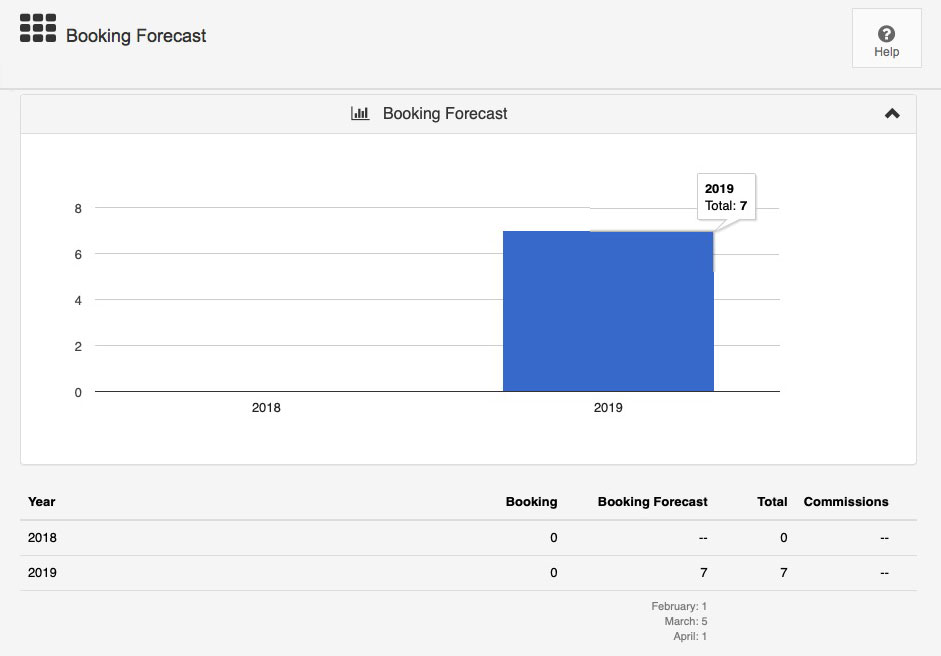Select the 2019 table row
This screenshot has width=941, height=656.
click(x=468, y=573)
